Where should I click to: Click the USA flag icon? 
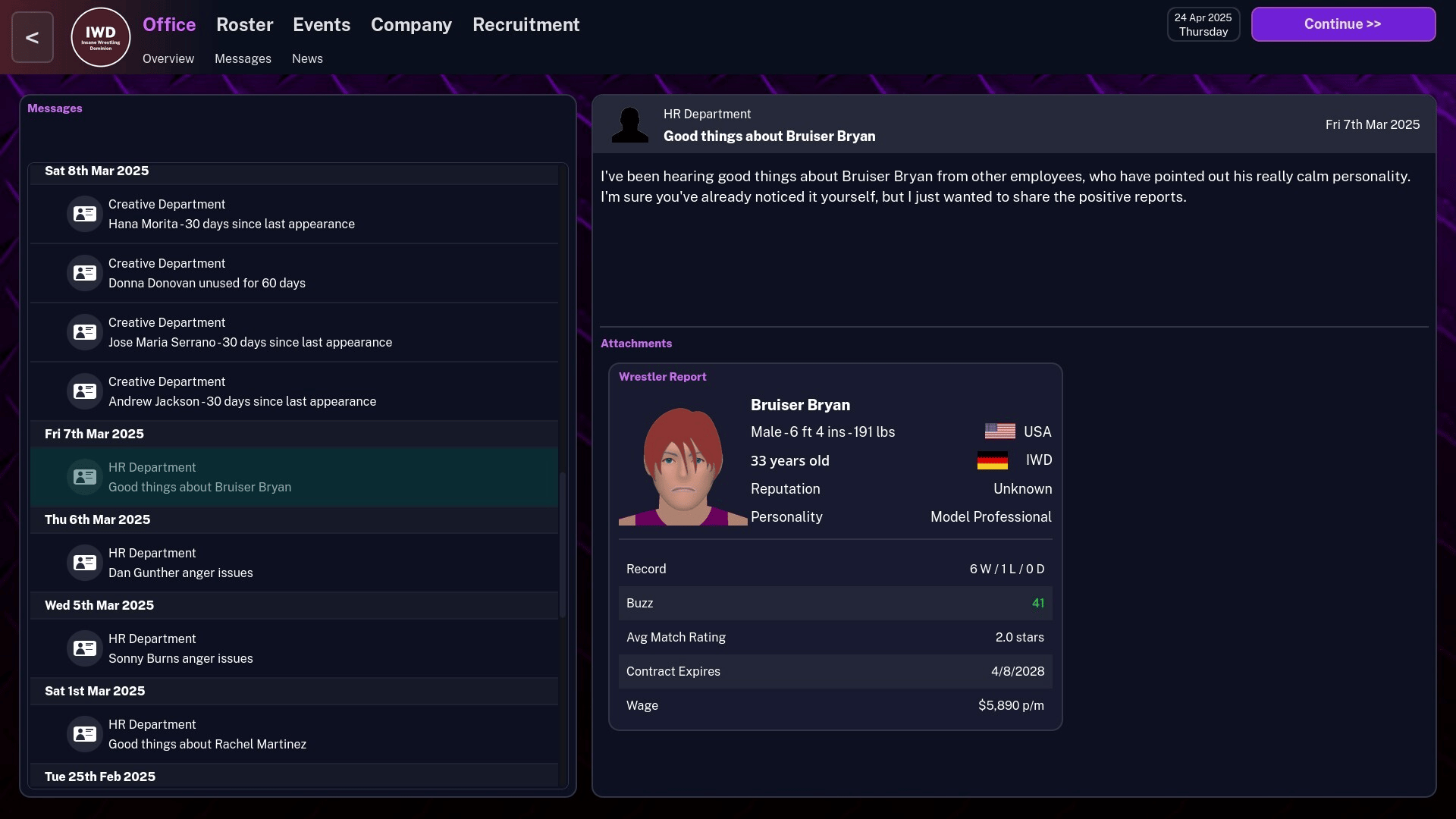click(x=999, y=431)
